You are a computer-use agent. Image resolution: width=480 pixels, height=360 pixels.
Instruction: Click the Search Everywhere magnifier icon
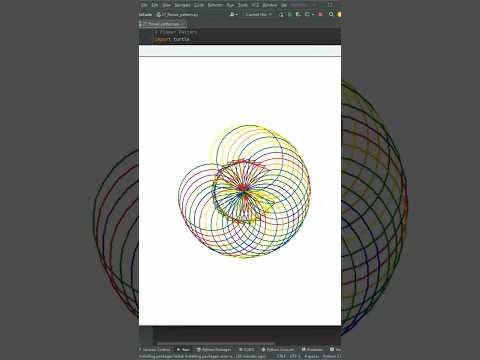tap(331, 14)
